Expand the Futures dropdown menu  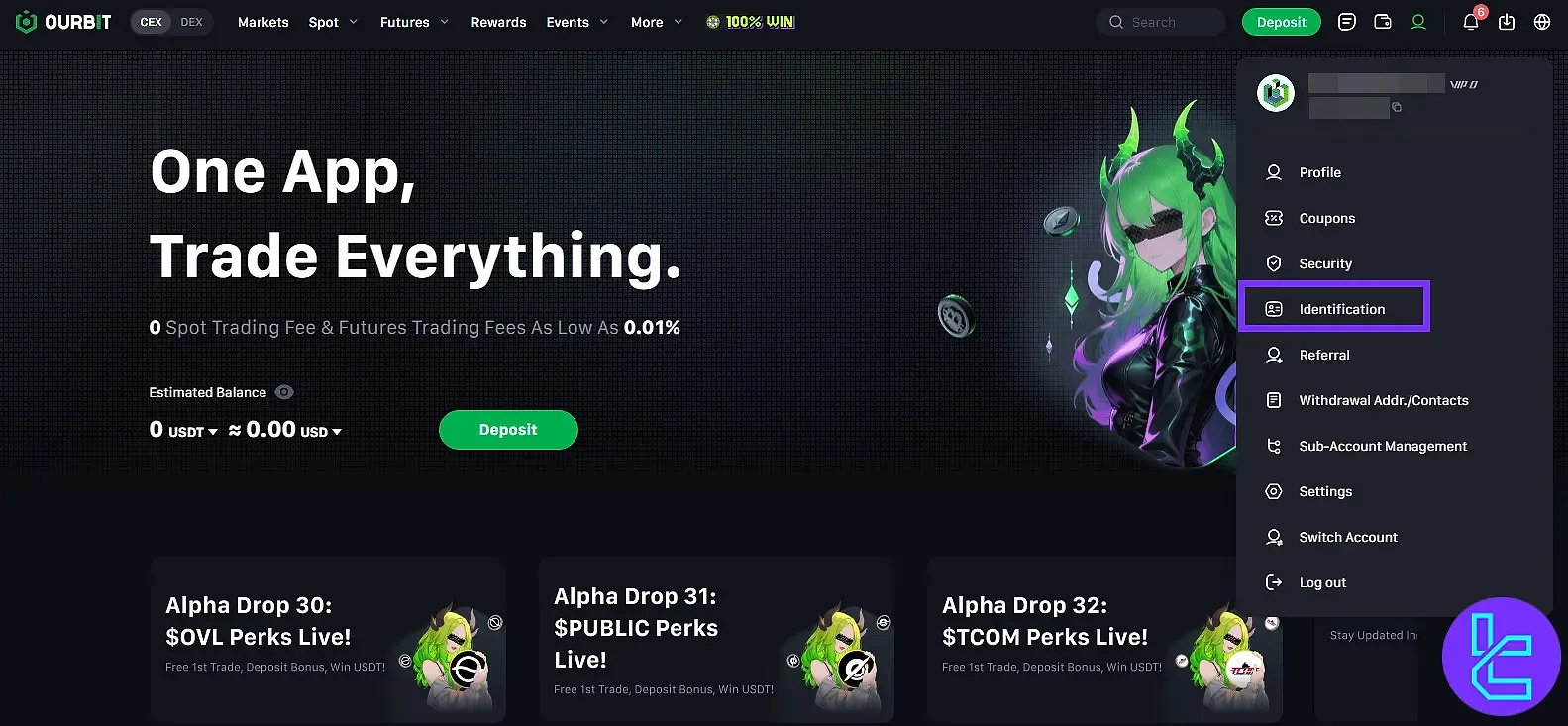point(414,22)
